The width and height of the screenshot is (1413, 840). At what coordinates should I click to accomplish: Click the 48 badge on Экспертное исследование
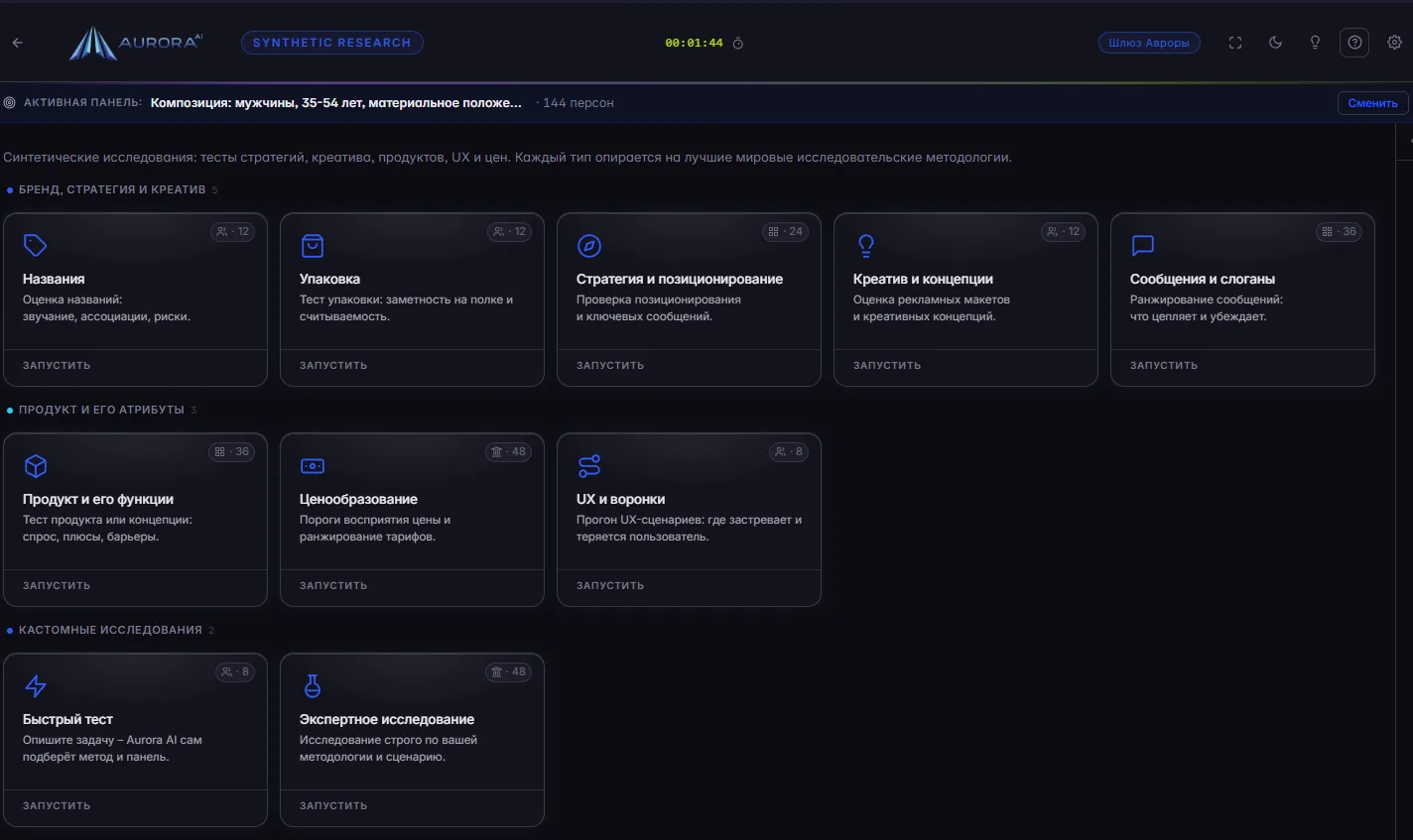click(508, 672)
